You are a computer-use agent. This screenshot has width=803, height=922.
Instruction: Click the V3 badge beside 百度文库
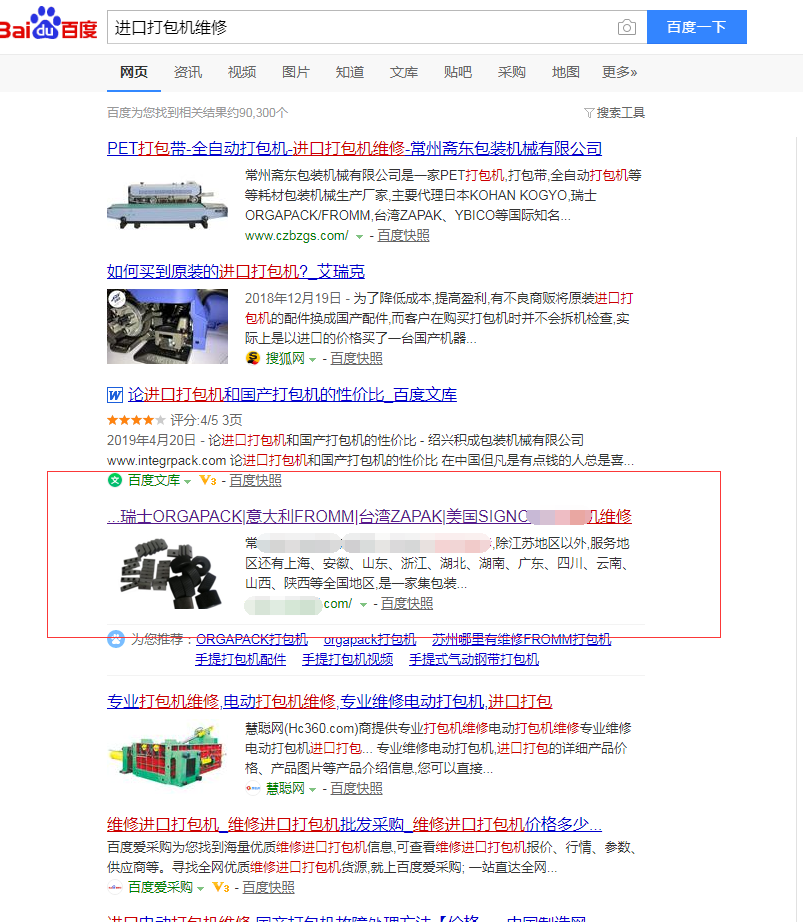click(x=208, y=480)
